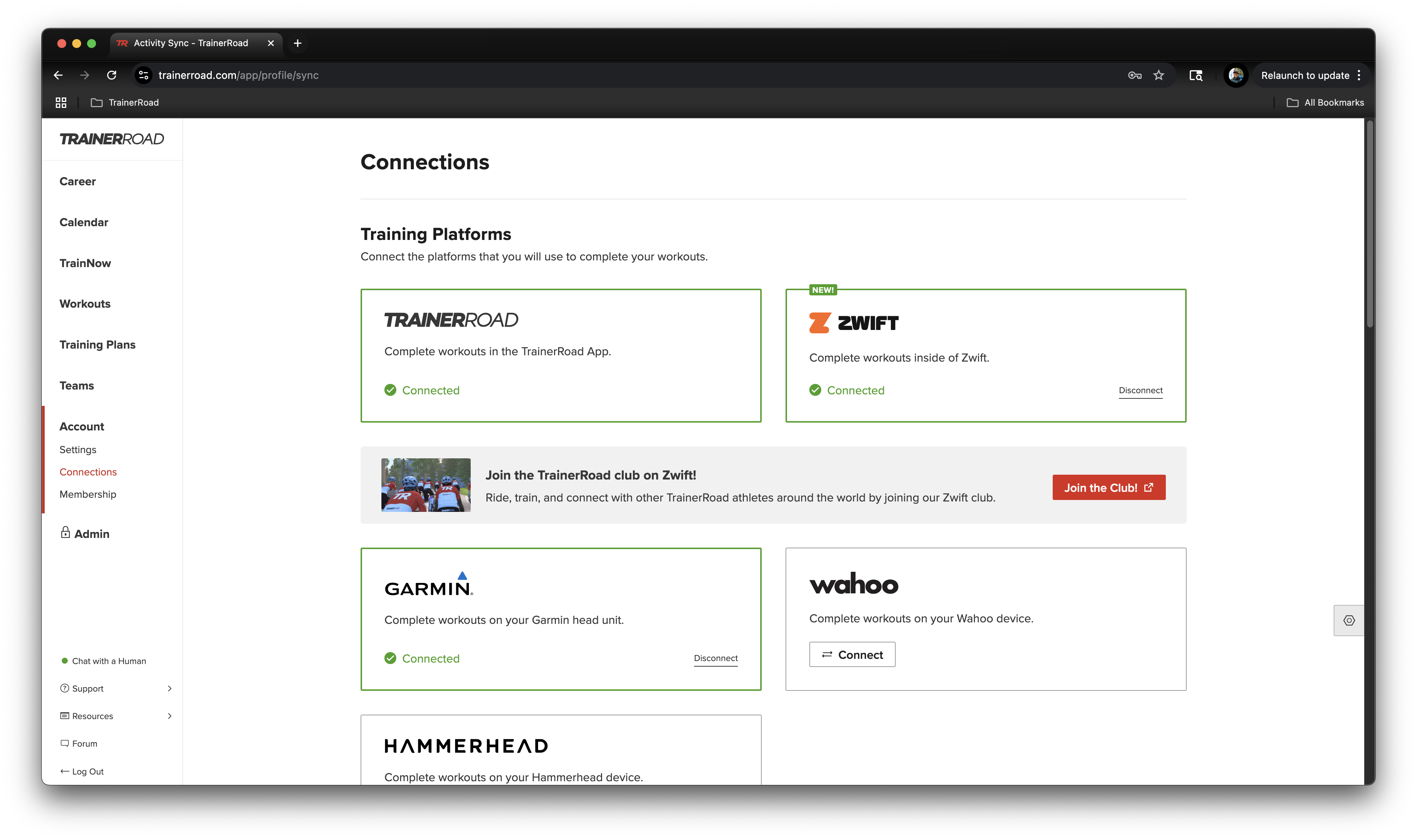Reload the page with refresh icon

click(x=112, y=75)
